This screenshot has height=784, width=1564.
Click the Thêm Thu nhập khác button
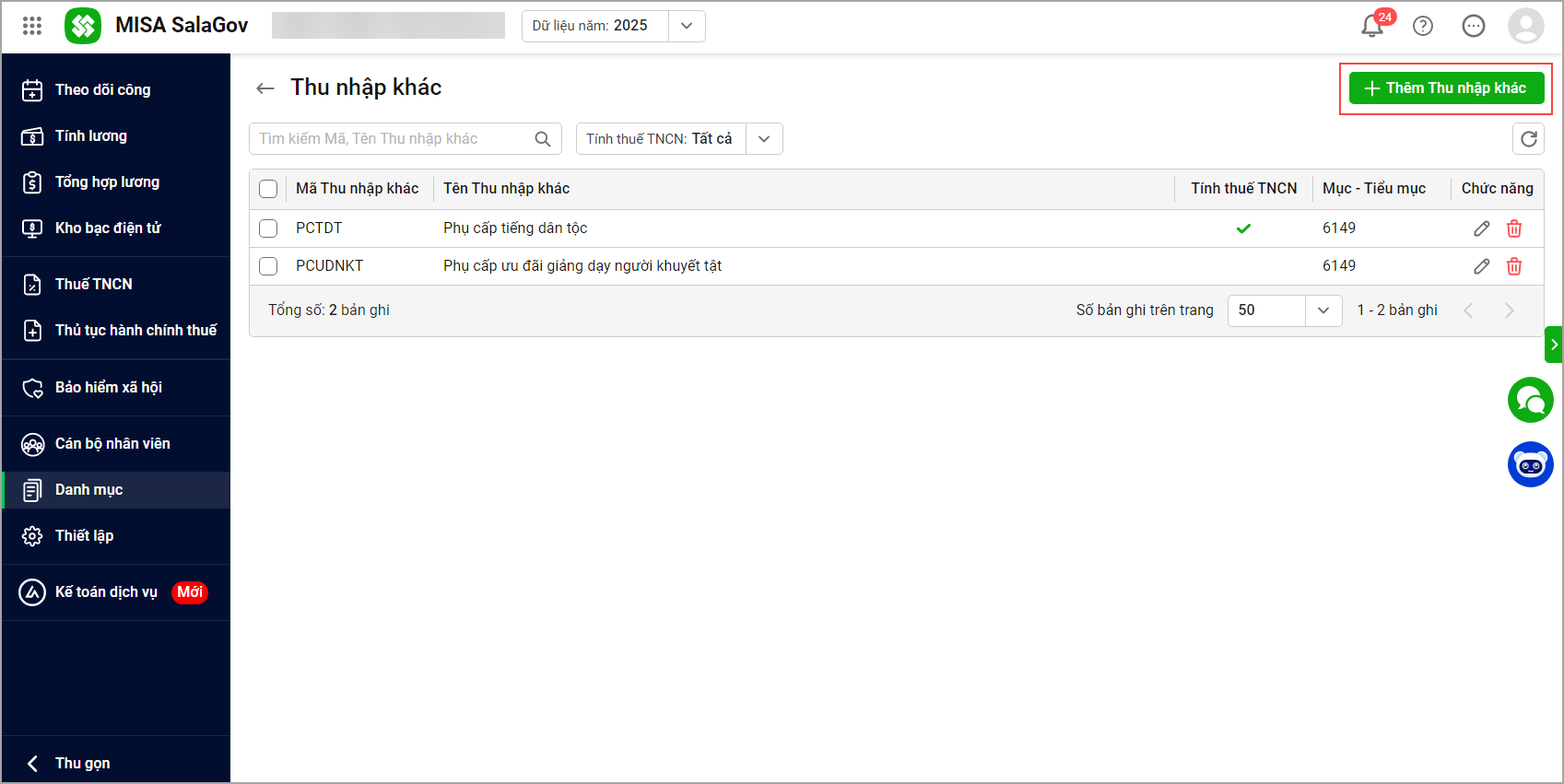click(1445, 88)
